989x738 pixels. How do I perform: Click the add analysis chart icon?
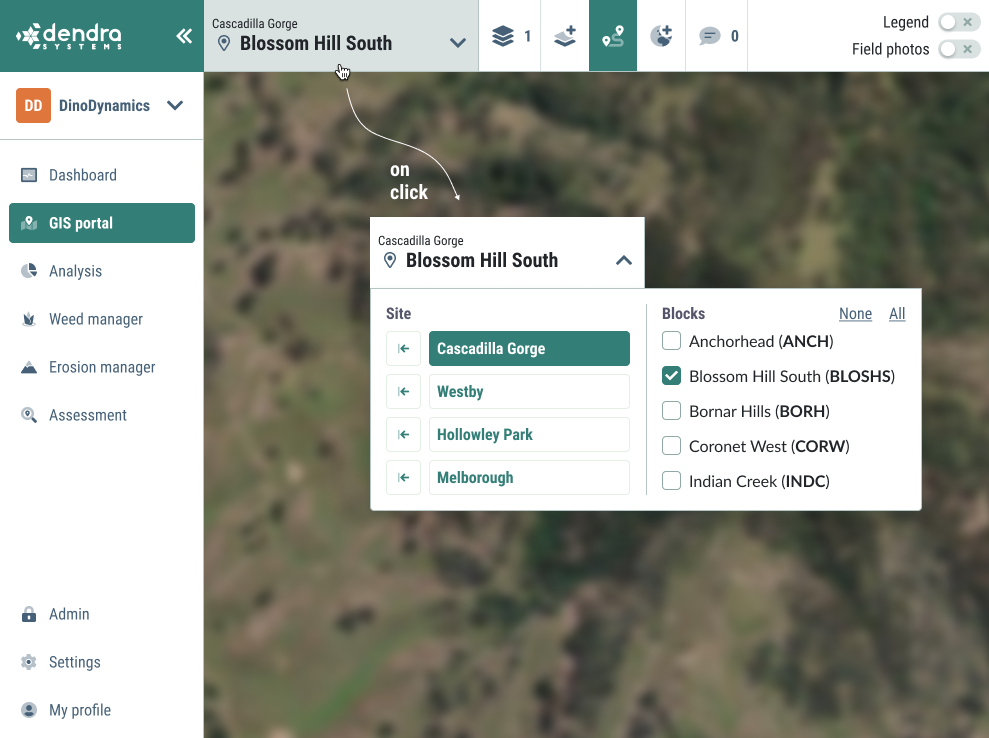661,36
